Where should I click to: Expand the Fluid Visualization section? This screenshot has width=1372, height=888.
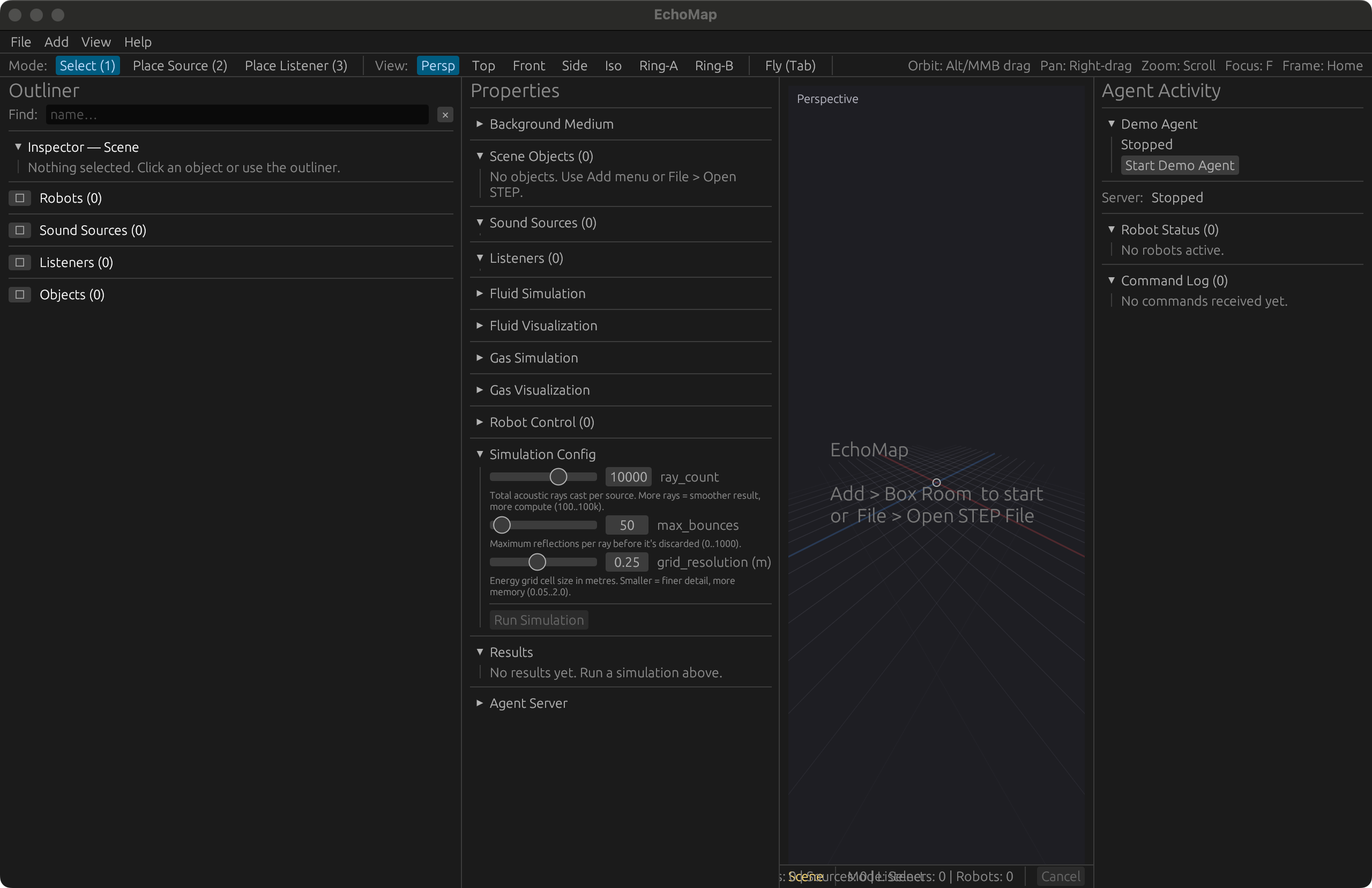click(480, 326)
